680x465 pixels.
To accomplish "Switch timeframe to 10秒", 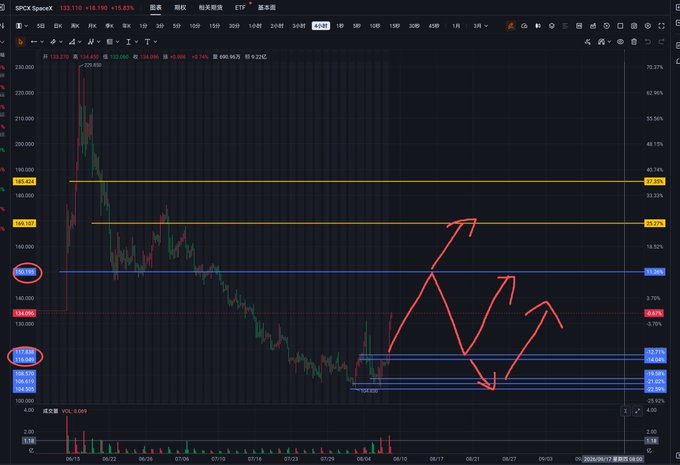I will 375,26.
